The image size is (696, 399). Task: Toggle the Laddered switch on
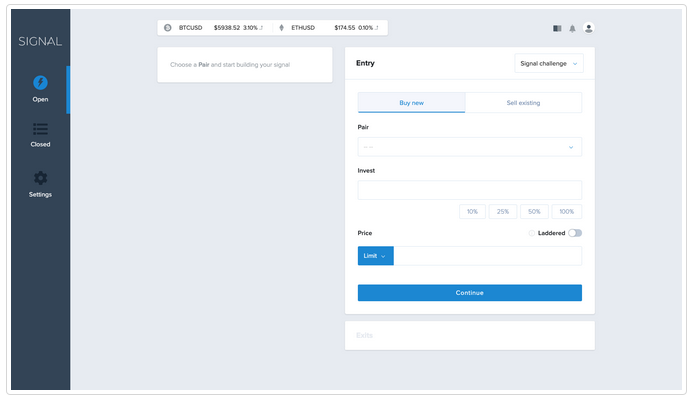[575, 233]
